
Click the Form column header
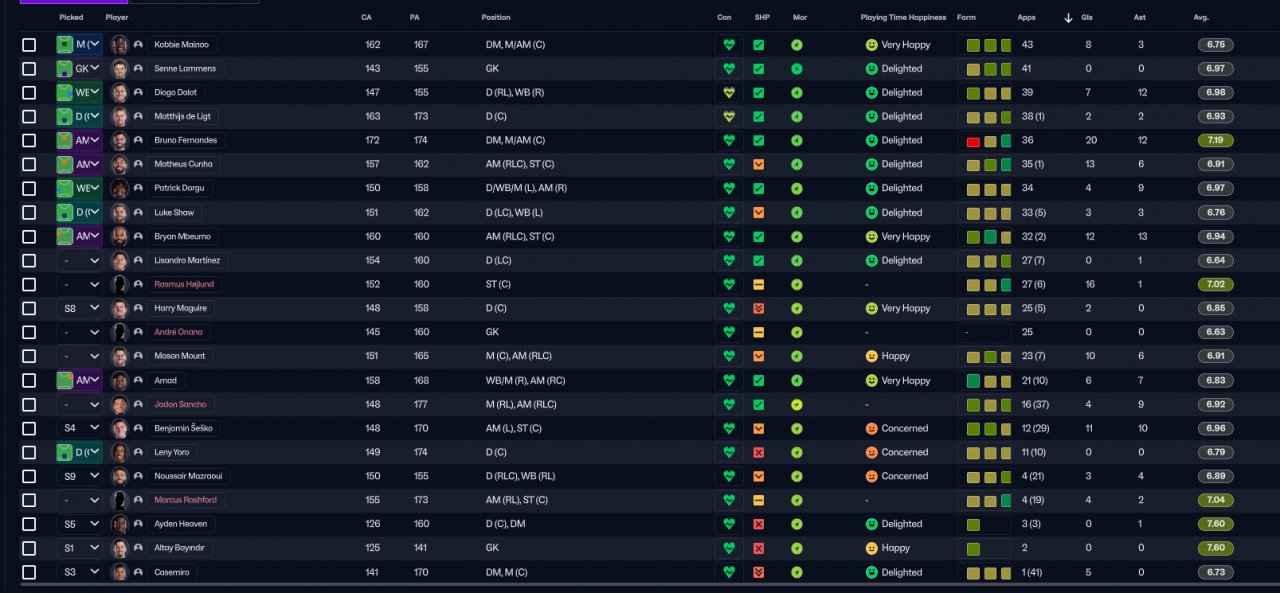click(966, 18)
